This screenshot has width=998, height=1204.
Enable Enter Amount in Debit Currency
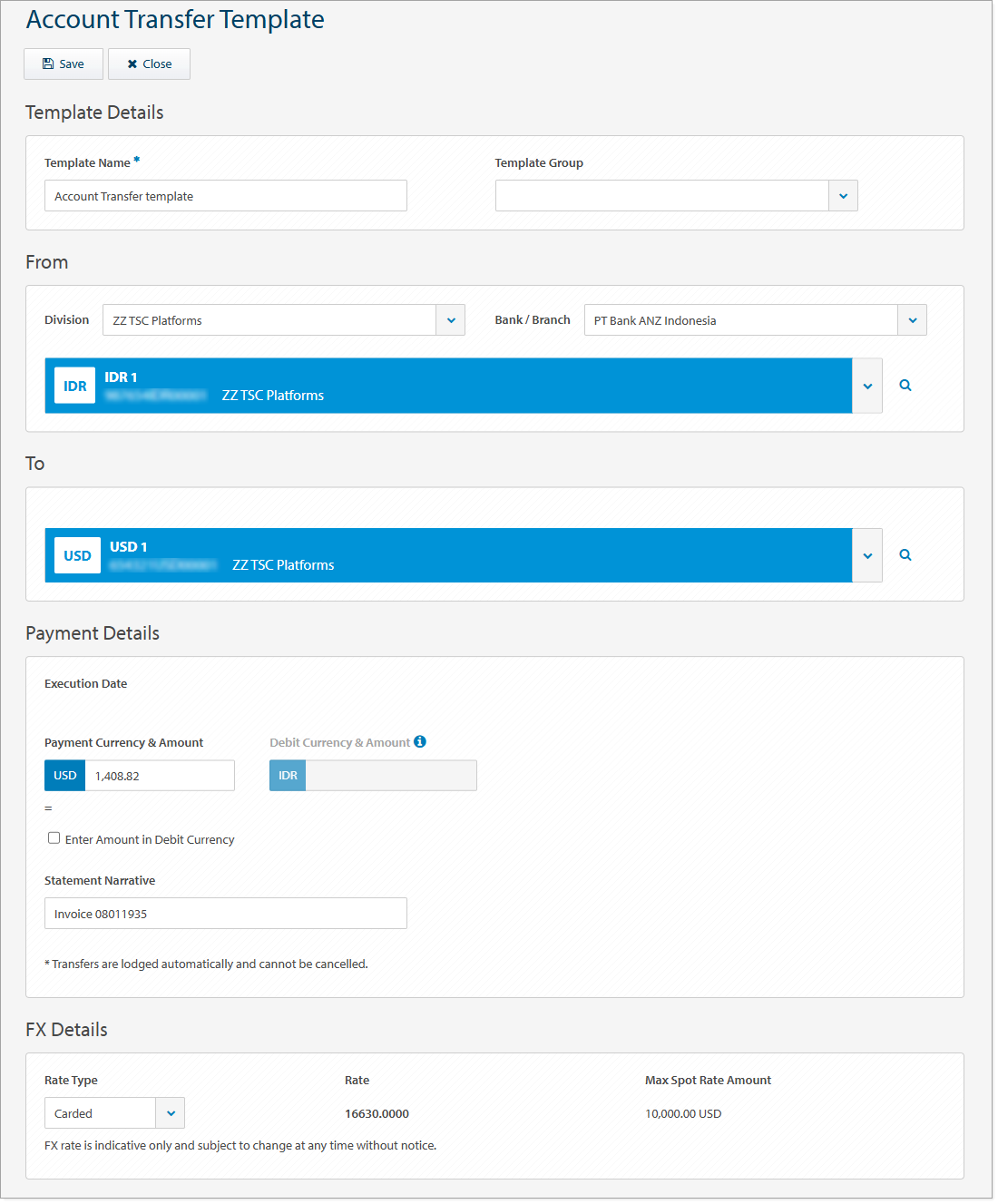(x=54, y=837)
